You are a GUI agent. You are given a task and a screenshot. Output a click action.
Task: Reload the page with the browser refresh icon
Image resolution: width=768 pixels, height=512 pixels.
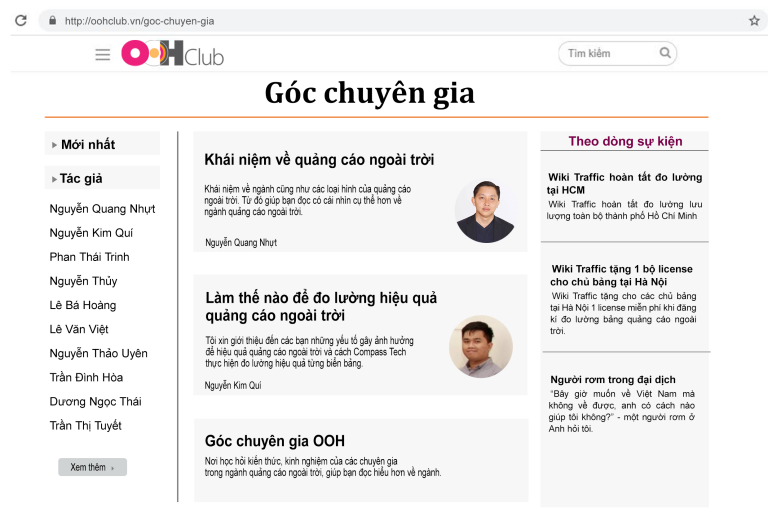point(20,20)
